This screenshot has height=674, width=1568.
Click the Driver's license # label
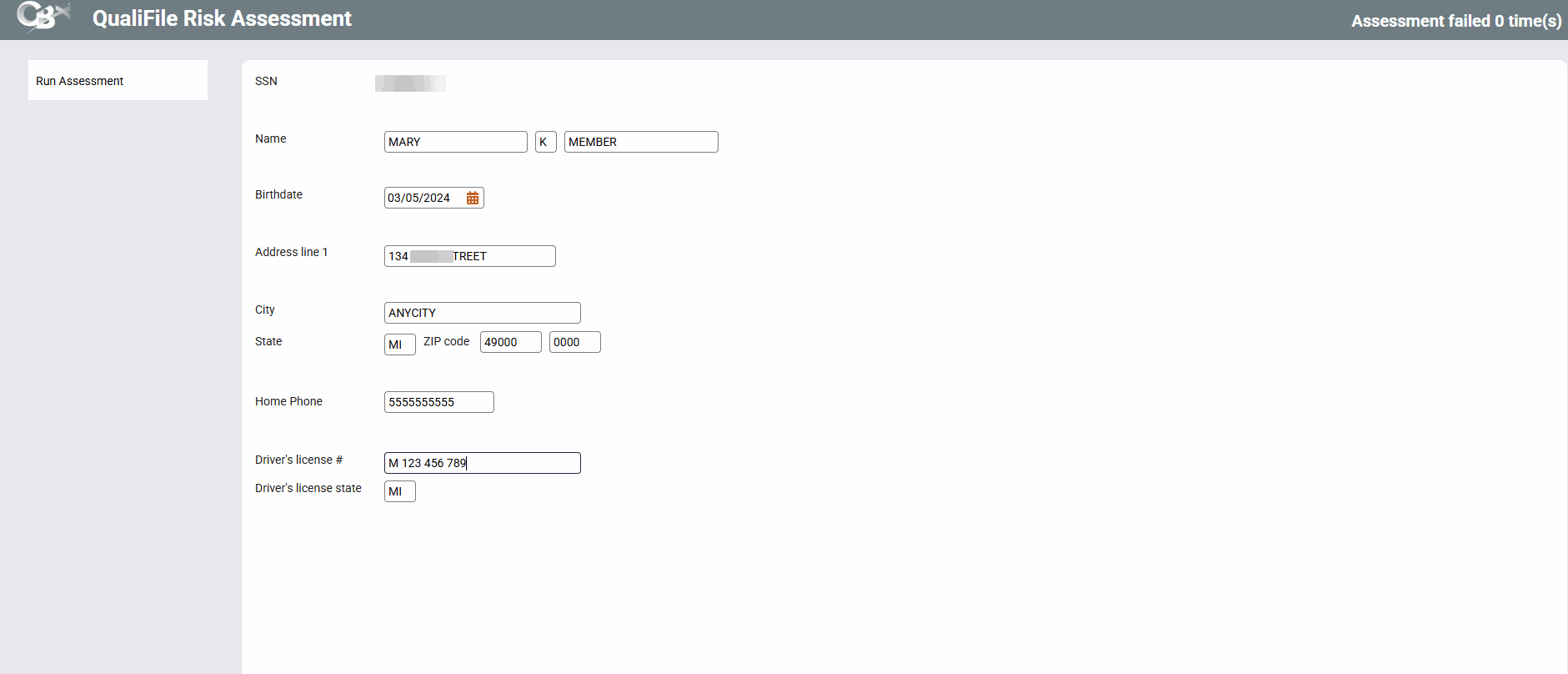(x=298, y=460)
